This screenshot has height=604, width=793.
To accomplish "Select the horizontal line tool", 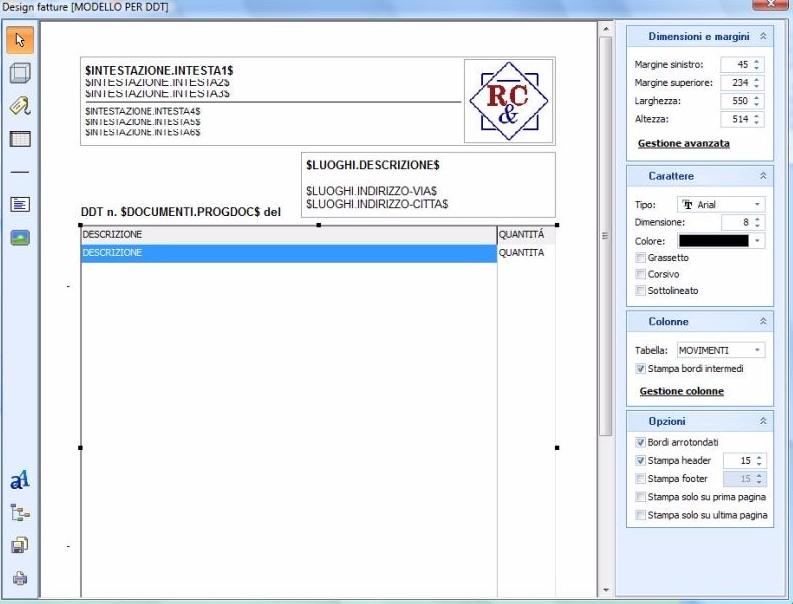I will point(20,172).
